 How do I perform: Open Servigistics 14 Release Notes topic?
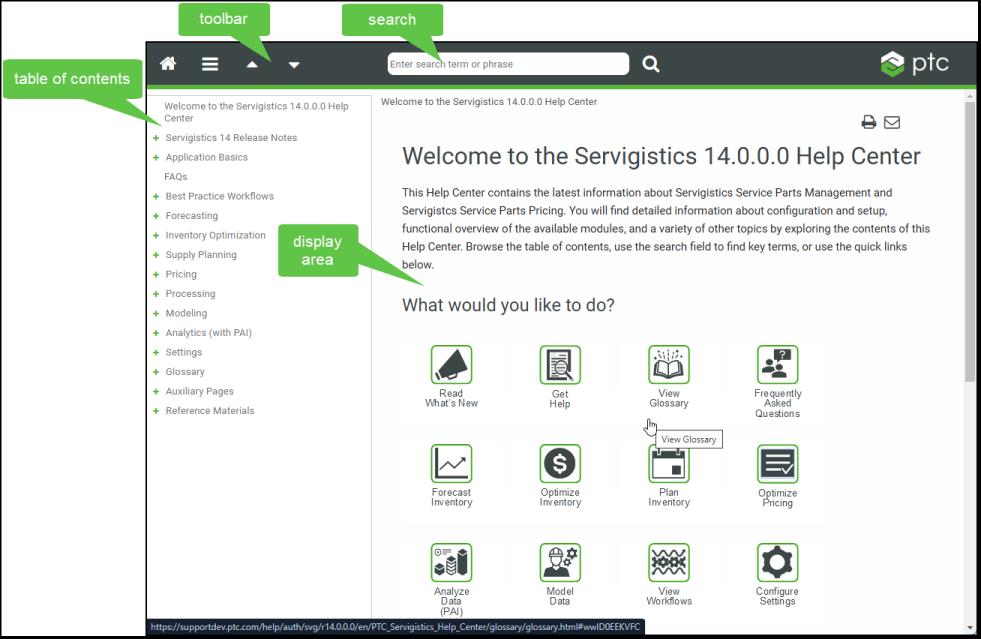[x=231, y=138]
